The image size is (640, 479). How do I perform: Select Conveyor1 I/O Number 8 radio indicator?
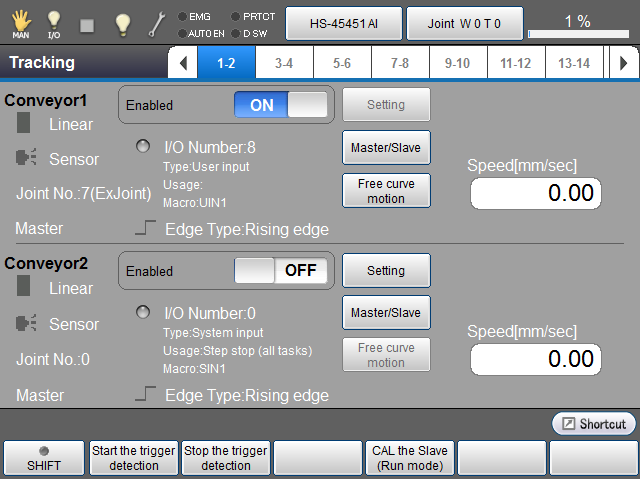[144, 147]
